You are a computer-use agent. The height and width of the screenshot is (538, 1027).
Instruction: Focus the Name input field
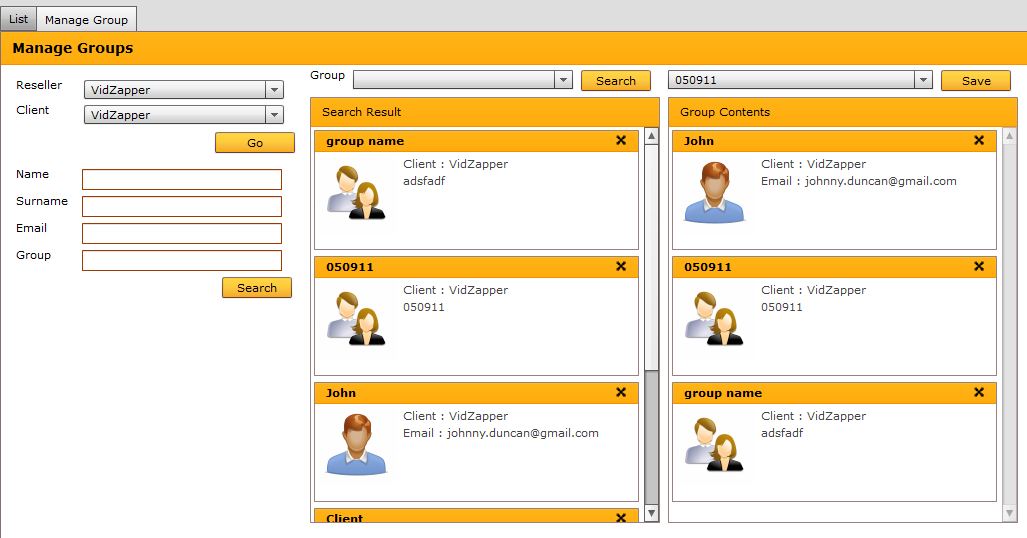click(x=182, y=180)
